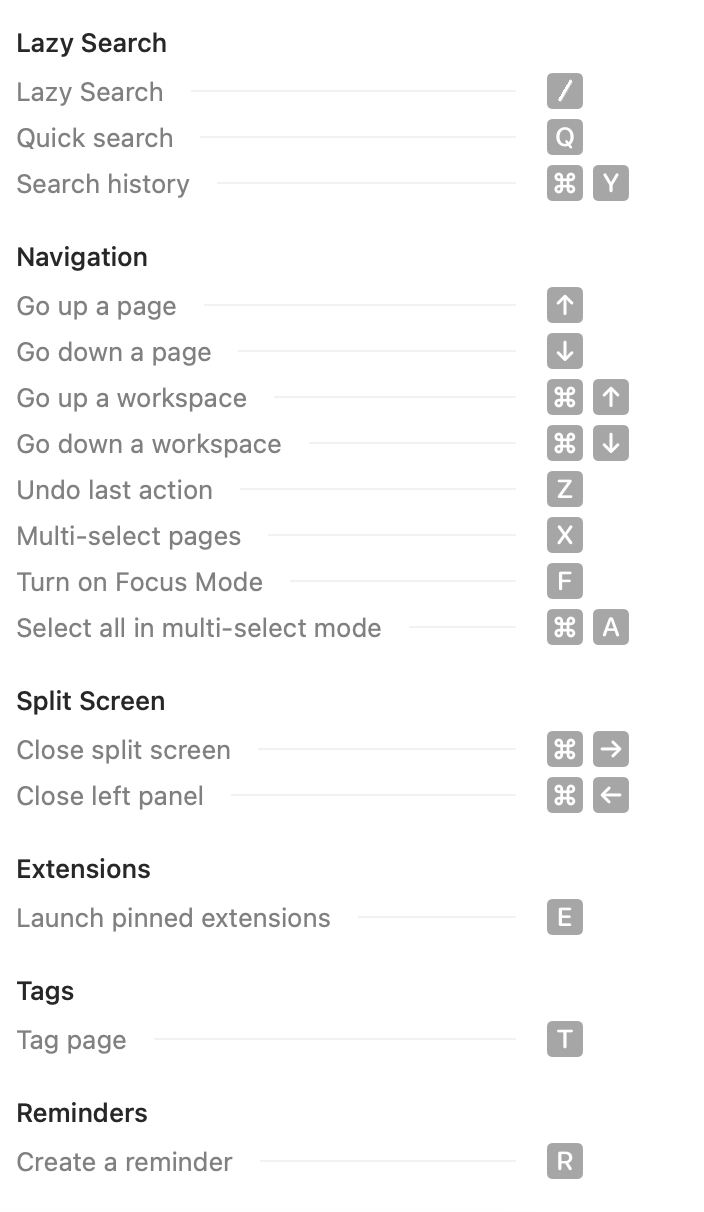Click the Turn on Focus Mode label

point(140,582)
